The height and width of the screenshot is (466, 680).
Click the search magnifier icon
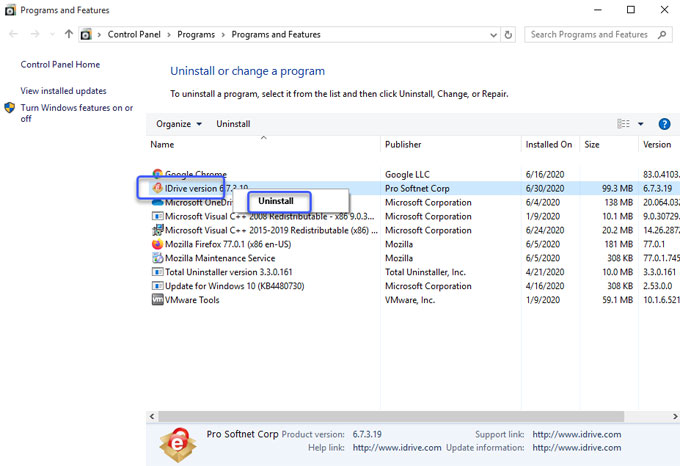pyautogui.click(x=662, y=35)
